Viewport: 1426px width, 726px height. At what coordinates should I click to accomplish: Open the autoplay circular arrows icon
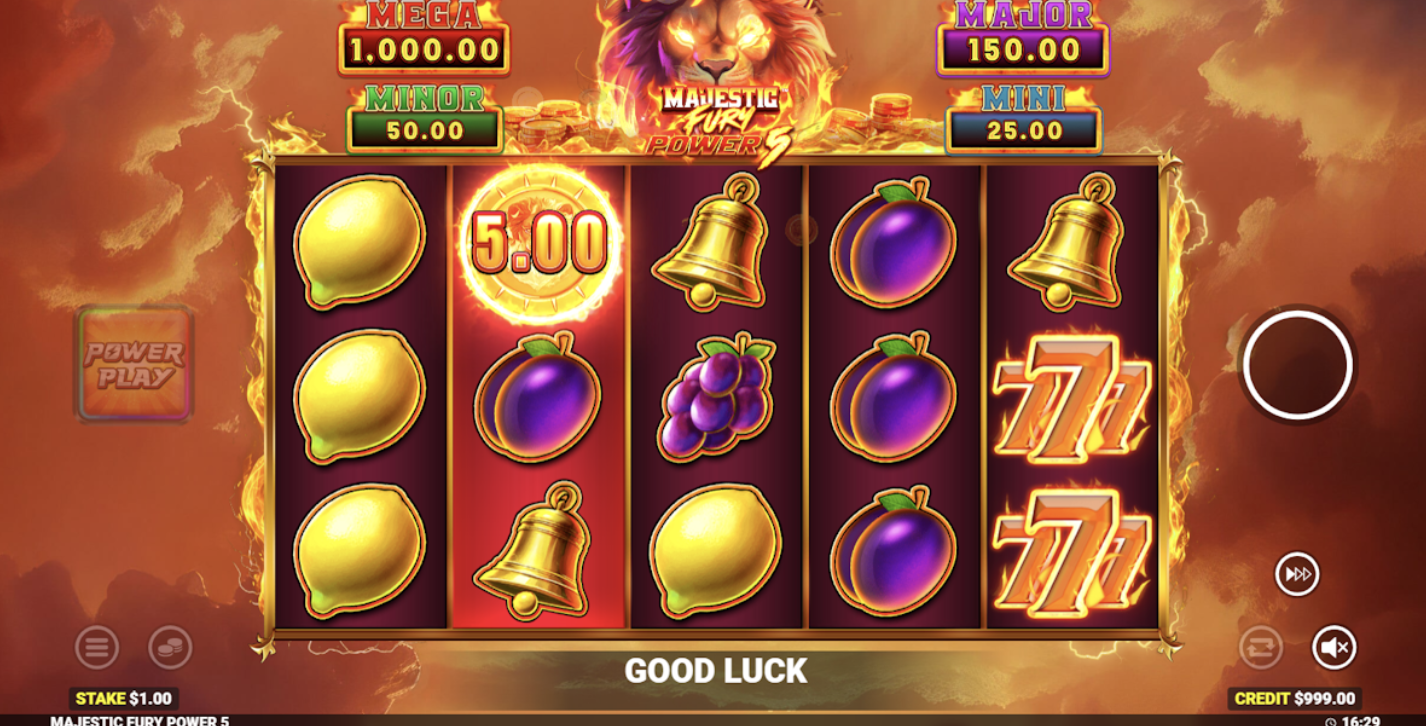pos(1261,648)
